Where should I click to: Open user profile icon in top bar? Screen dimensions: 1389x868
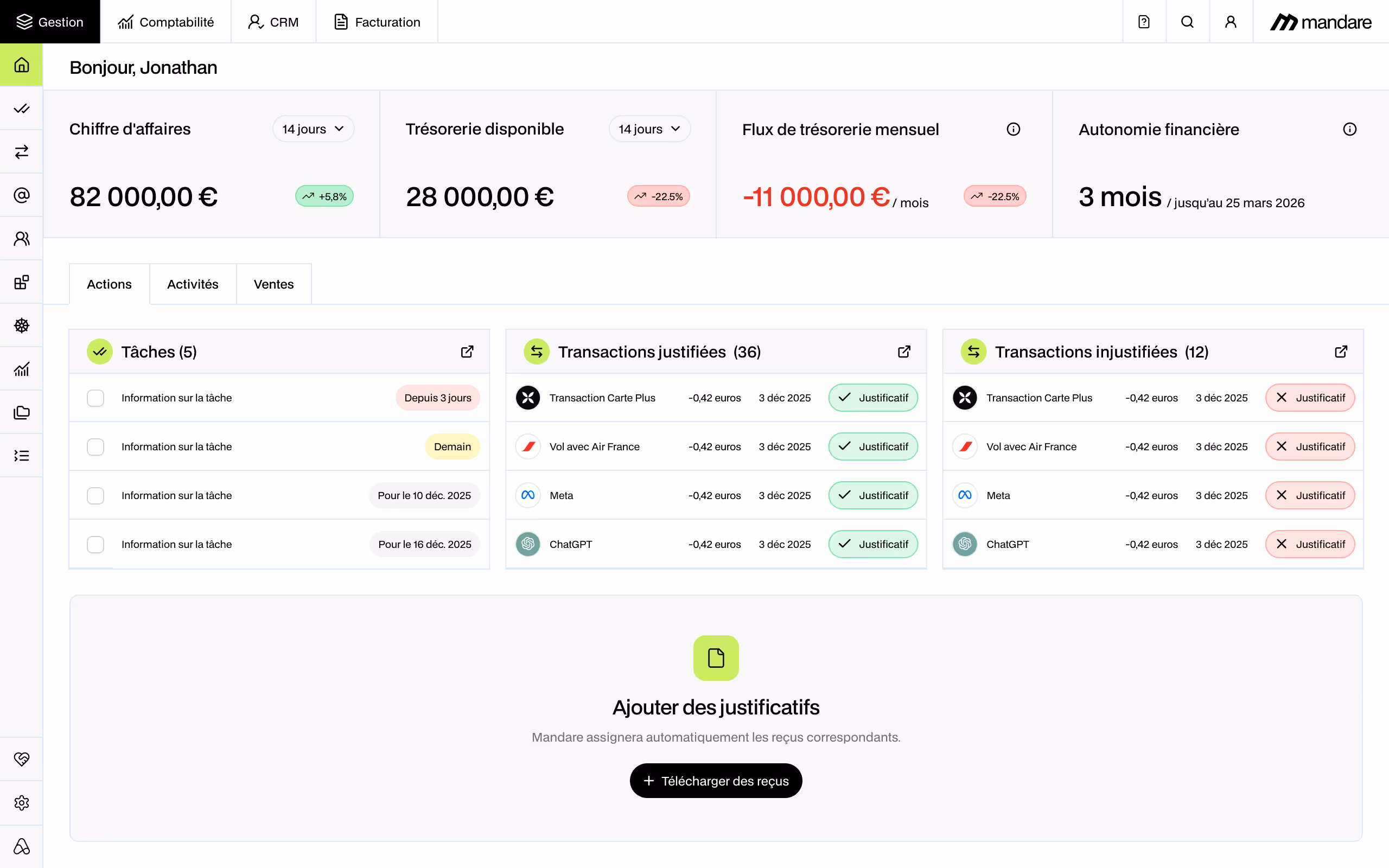[1231, 22]
